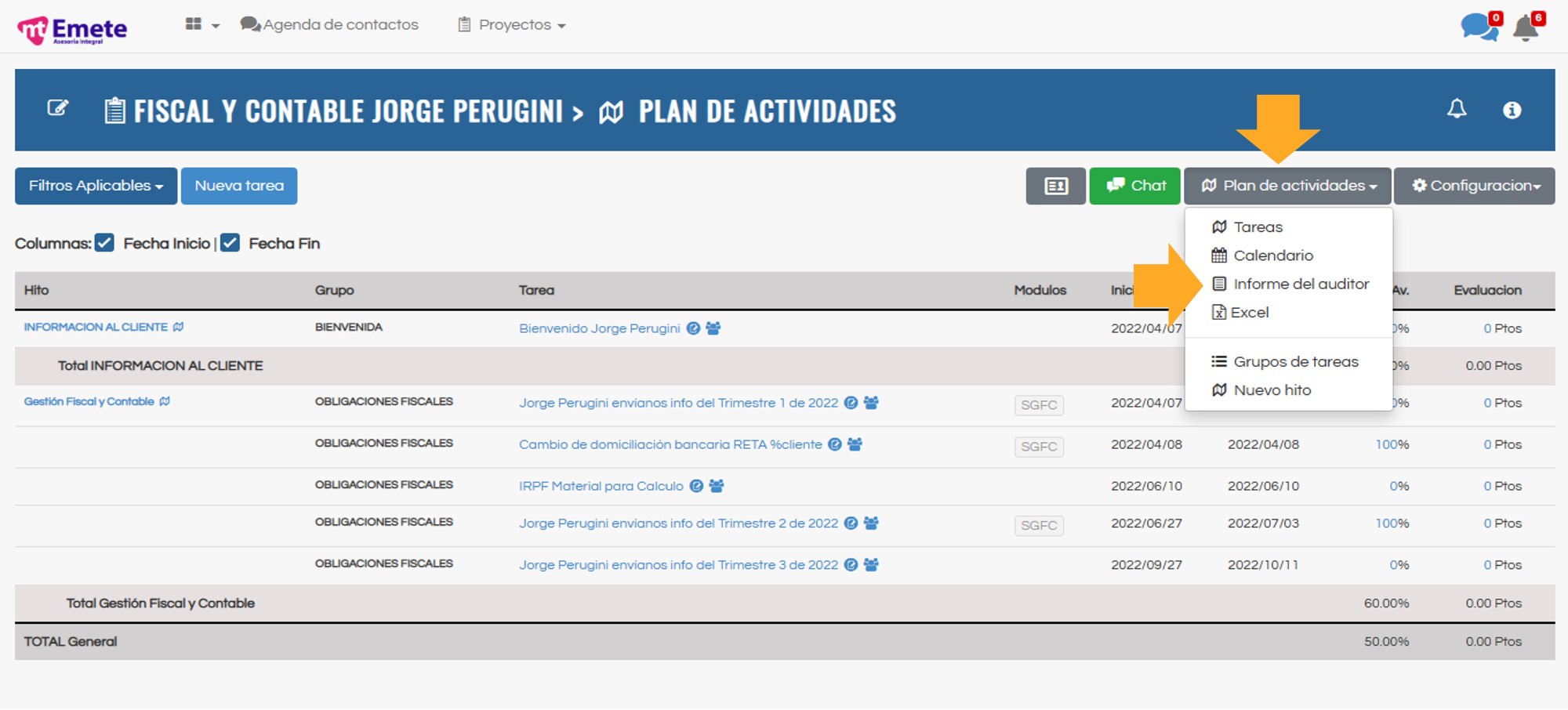Click the info circle icon in banner
Viewport: 1568px width, 710px height.
[x=1512, y=110]
